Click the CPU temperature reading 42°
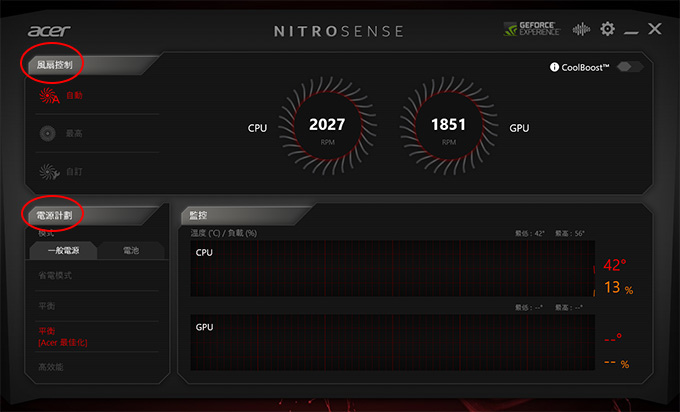 (x=615, y=265)
